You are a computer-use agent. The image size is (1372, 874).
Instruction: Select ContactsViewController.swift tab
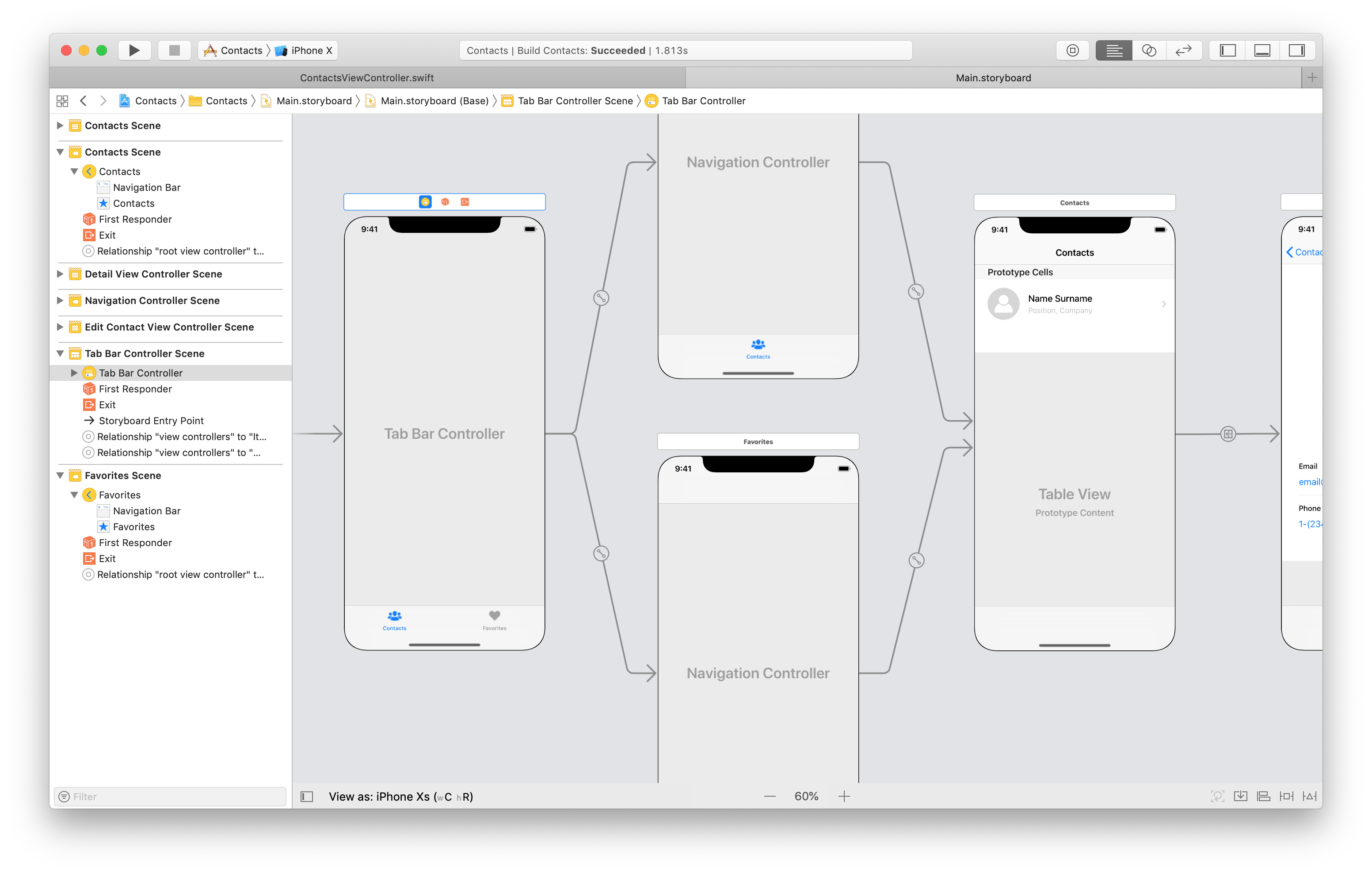[366, 77]
